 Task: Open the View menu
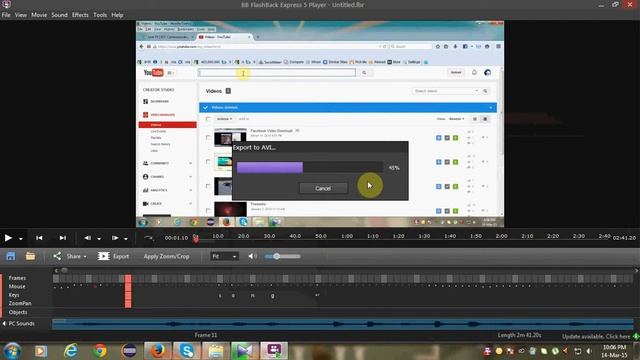[21, 15]
